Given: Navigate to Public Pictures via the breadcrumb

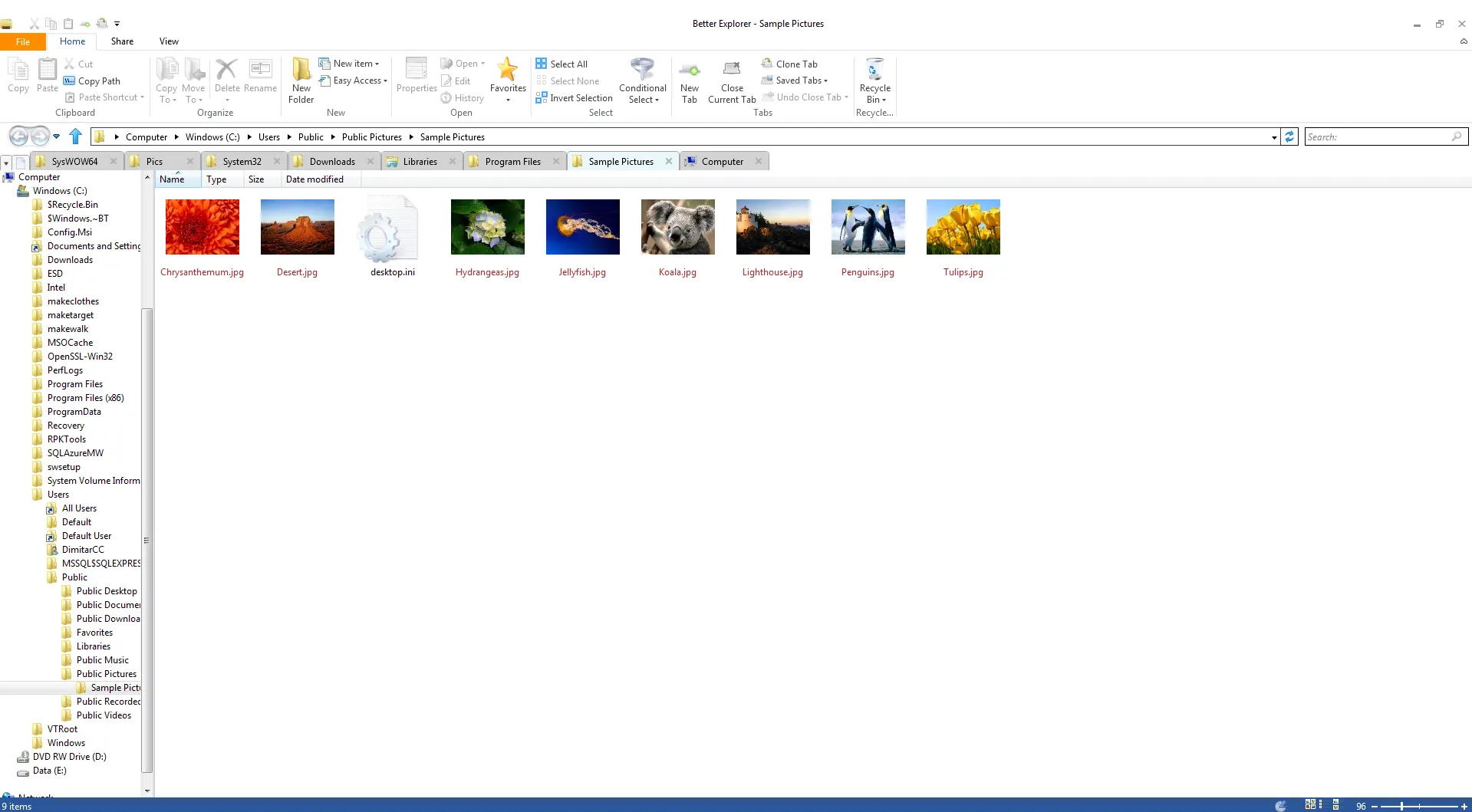Looking at the screenshot, I should pos(371,136).
